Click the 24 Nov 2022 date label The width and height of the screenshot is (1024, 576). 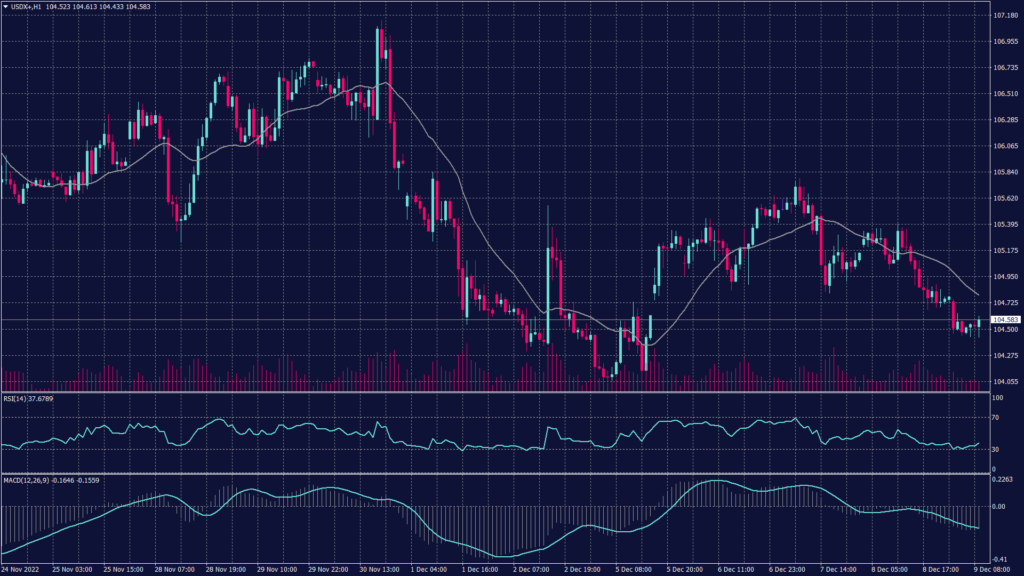click(x=22, y=569)
